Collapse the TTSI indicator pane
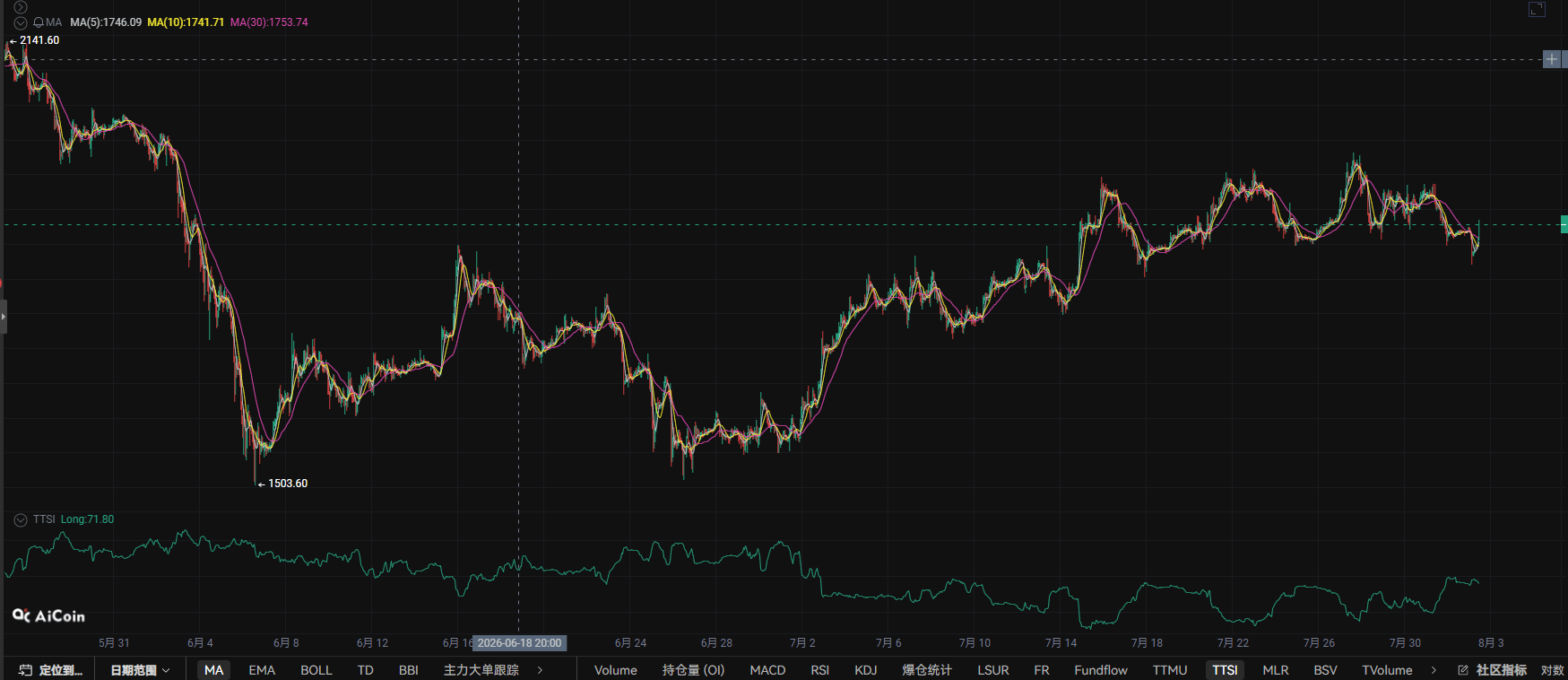The image size is (1568, 680). (x=21, y=519)
